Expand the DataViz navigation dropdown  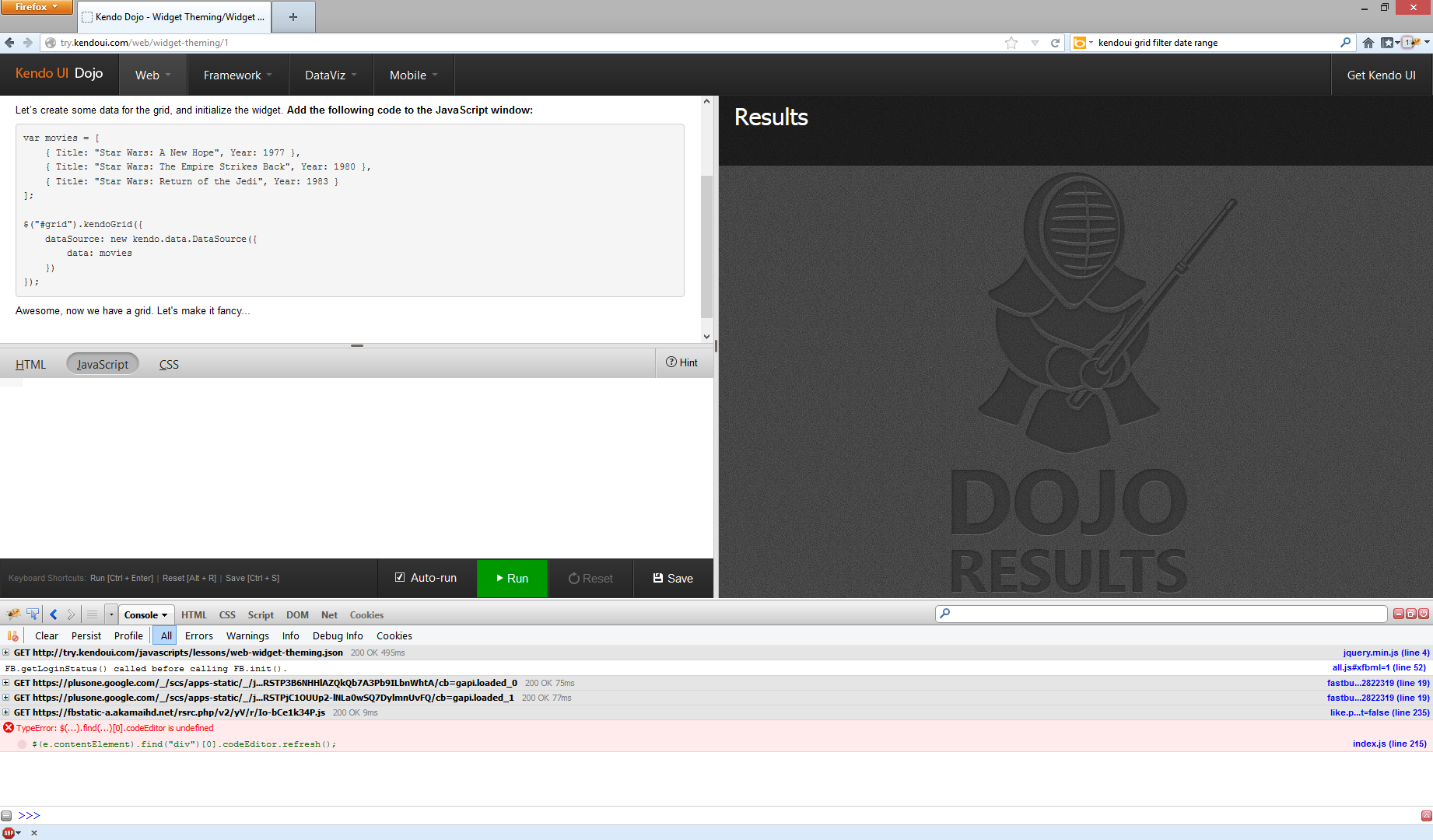pyautogui.click(x=331, y=75)
